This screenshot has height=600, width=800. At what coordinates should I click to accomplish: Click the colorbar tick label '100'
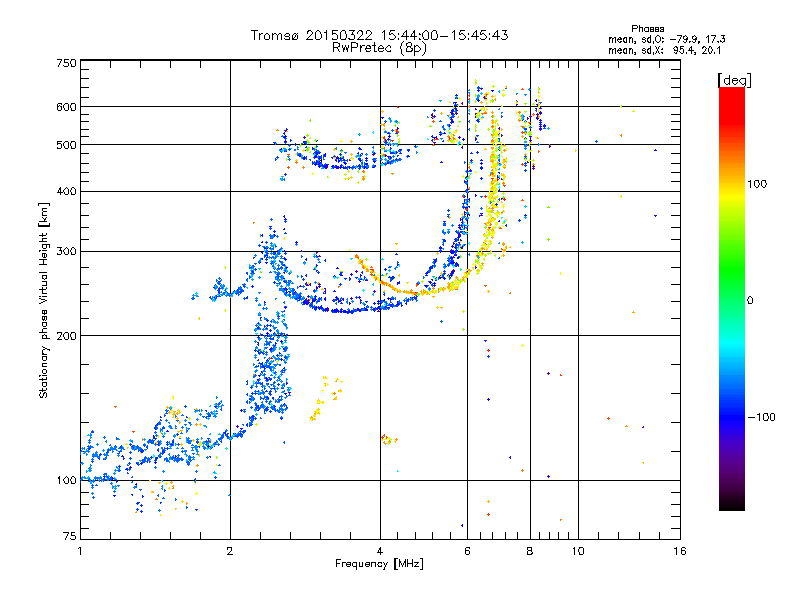[x=757, y=184]
